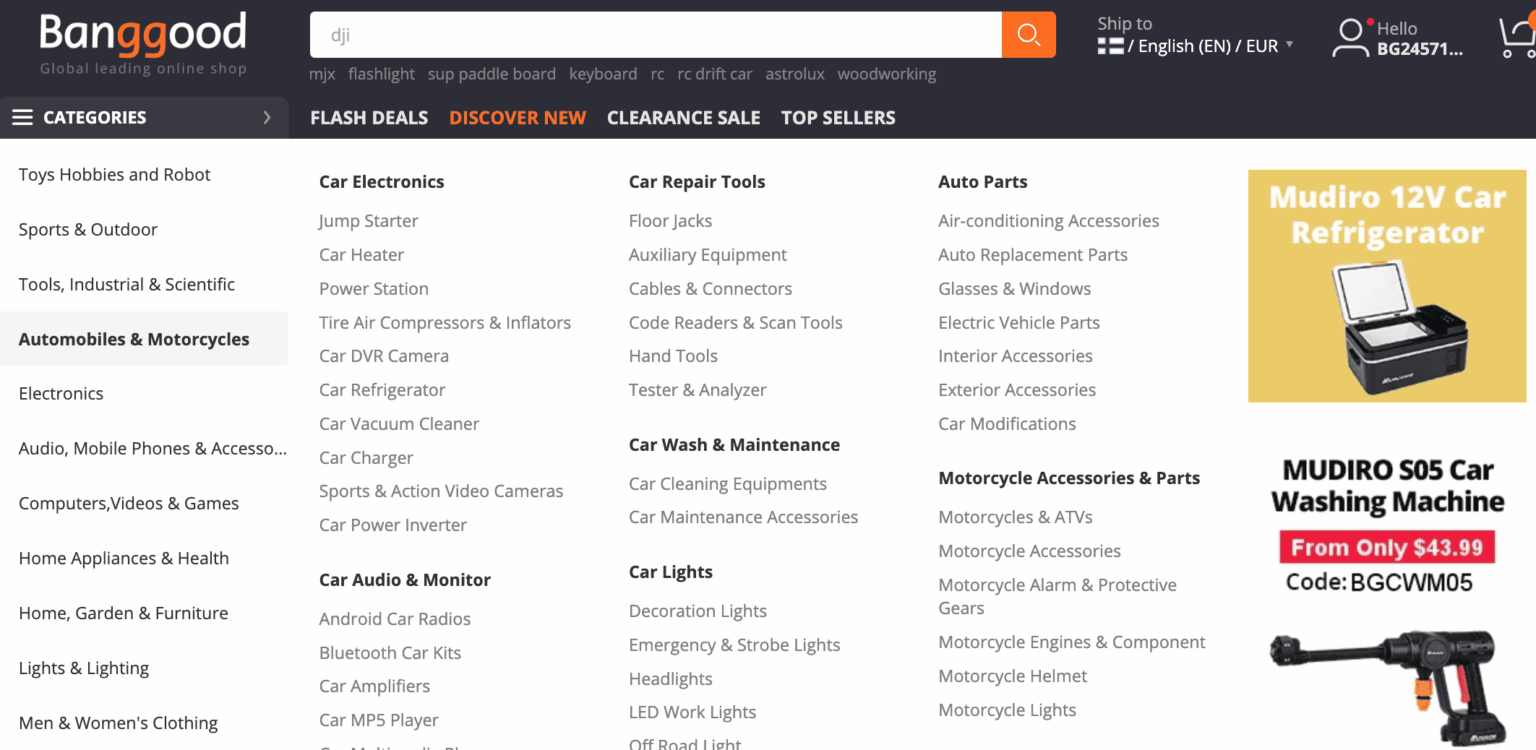
Task: Click inside the search input field
Action: 655,33
